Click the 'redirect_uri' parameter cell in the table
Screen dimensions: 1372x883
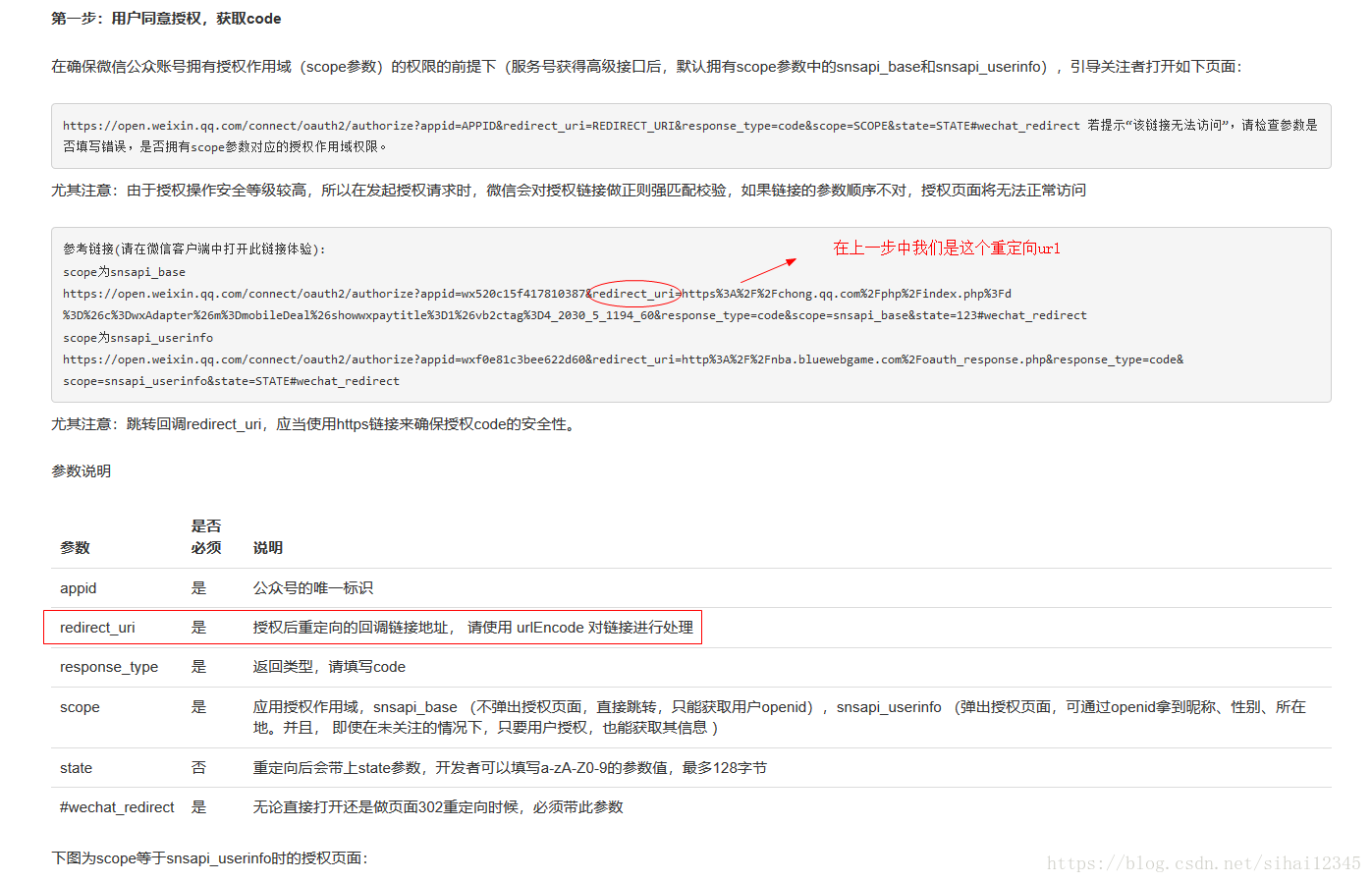tap(97, 628)
